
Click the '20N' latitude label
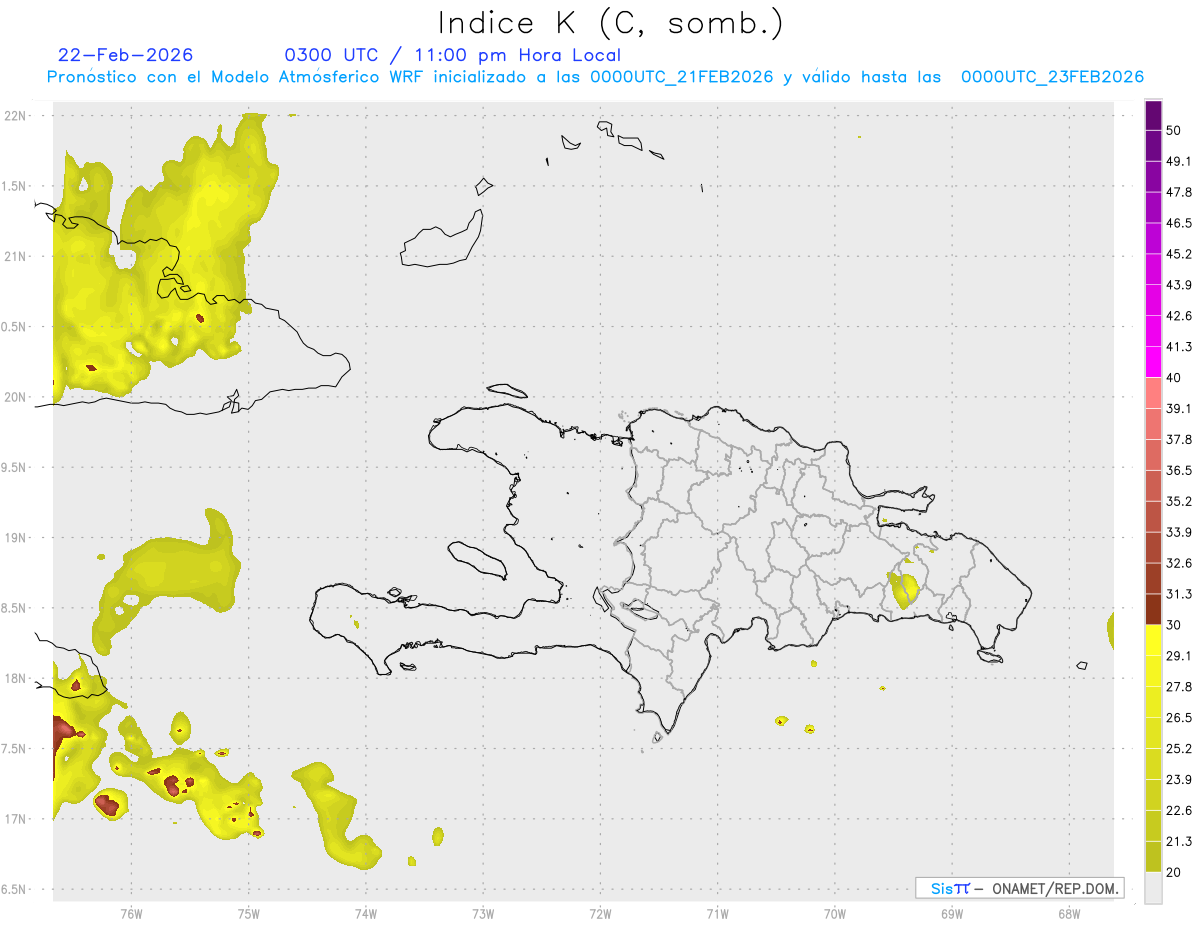point(16,397)
